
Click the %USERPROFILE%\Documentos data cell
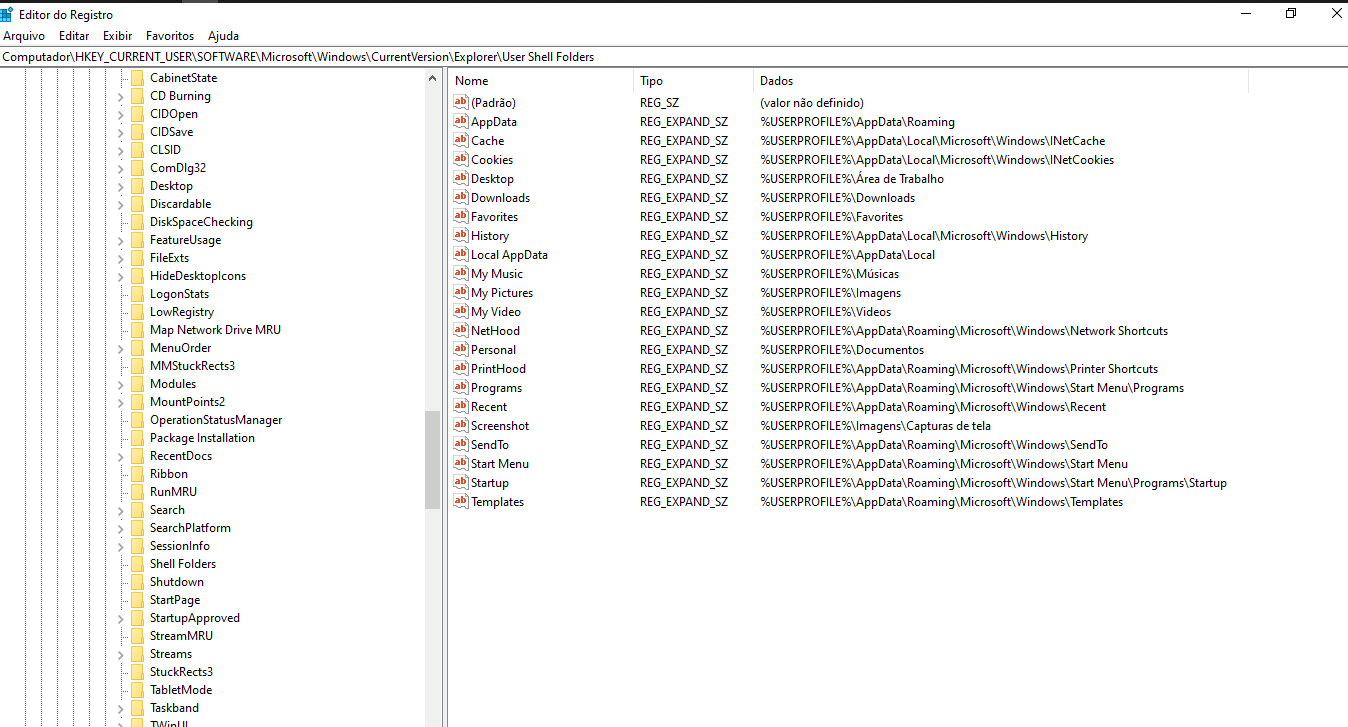(x=842, y=350)
